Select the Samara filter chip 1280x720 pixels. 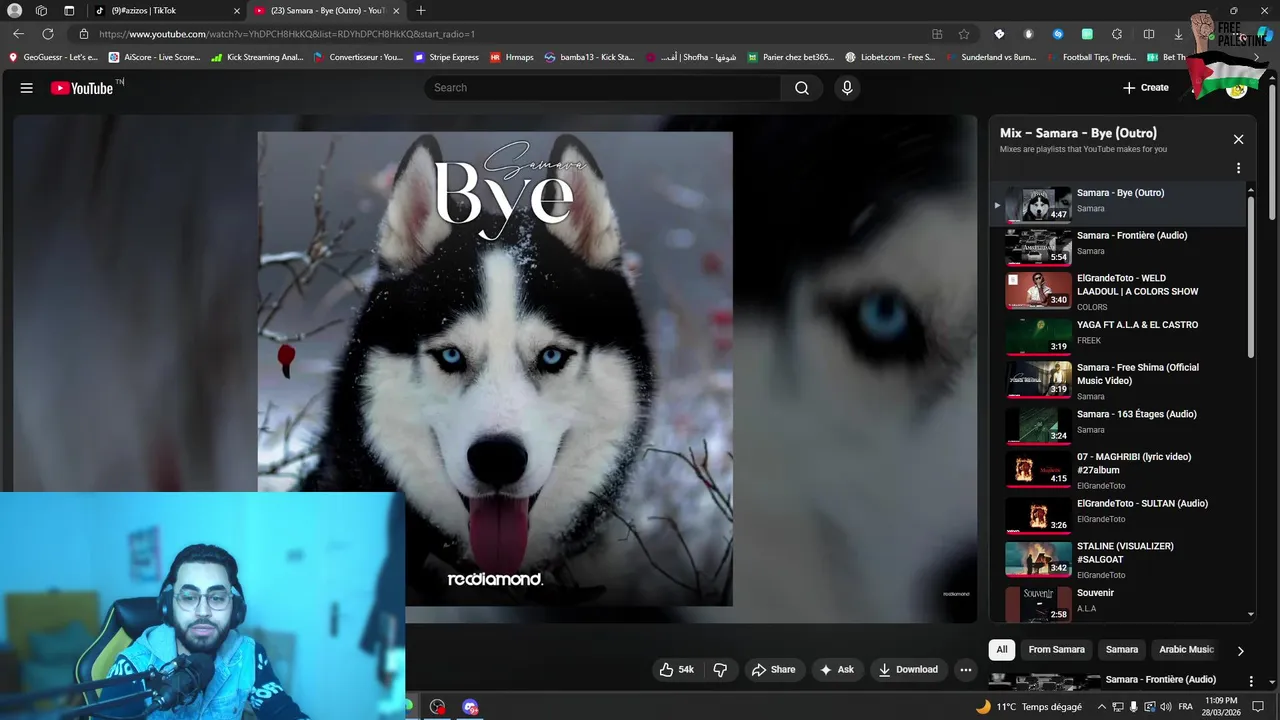(x=1121, y=649)
